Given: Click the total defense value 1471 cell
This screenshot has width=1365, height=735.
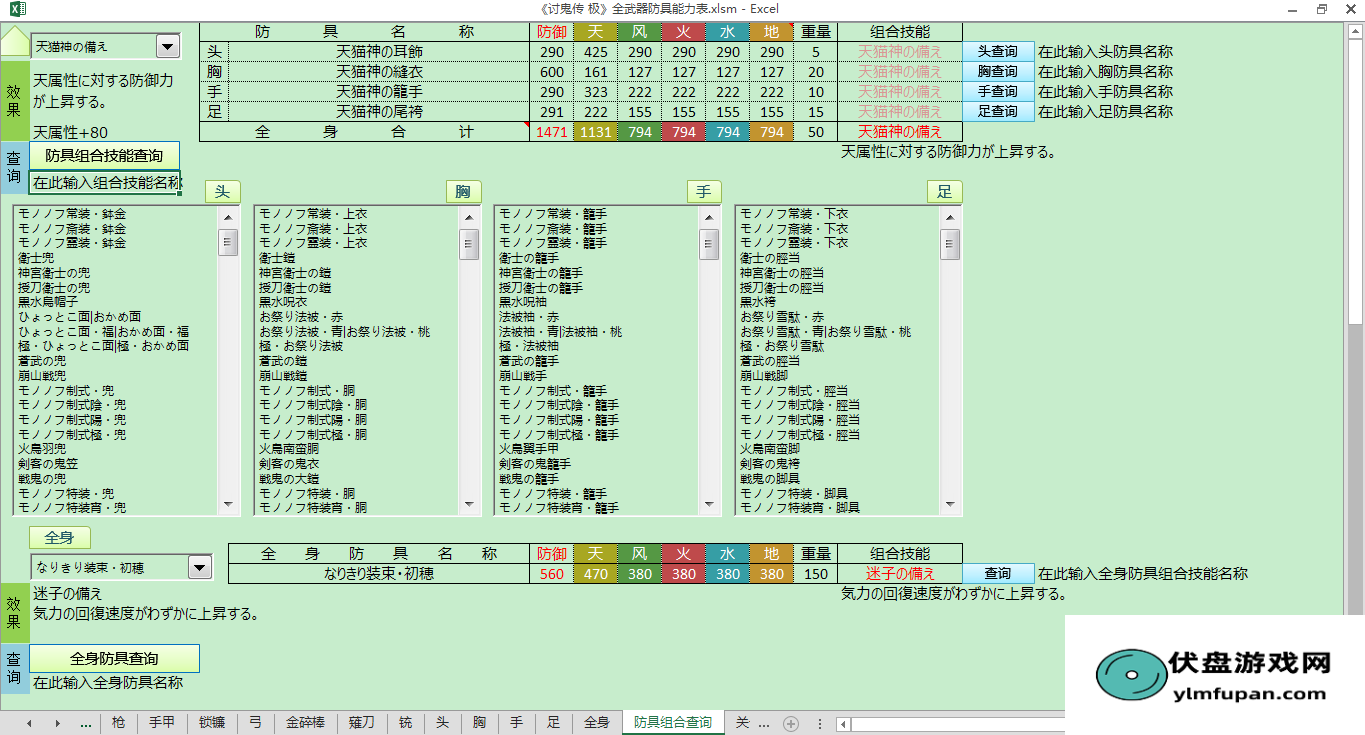Looking at the screenshot, I should point(551,132).
